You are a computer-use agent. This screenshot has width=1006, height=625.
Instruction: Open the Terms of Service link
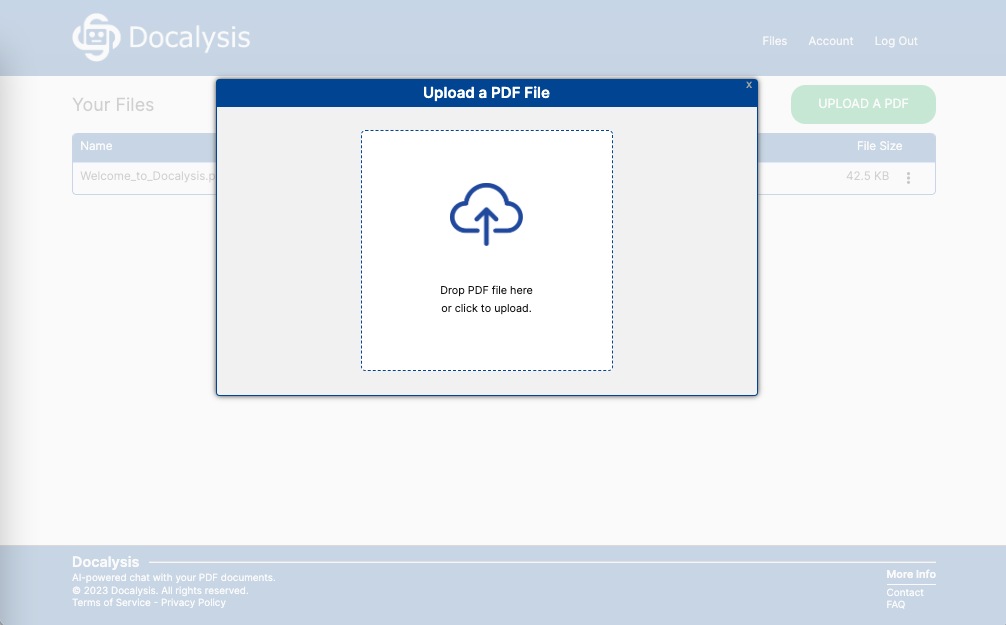[111, 603]
